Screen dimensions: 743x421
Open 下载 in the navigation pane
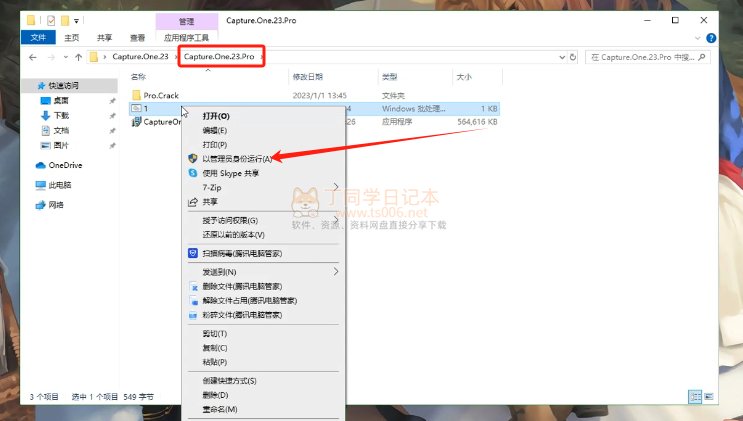61,115
